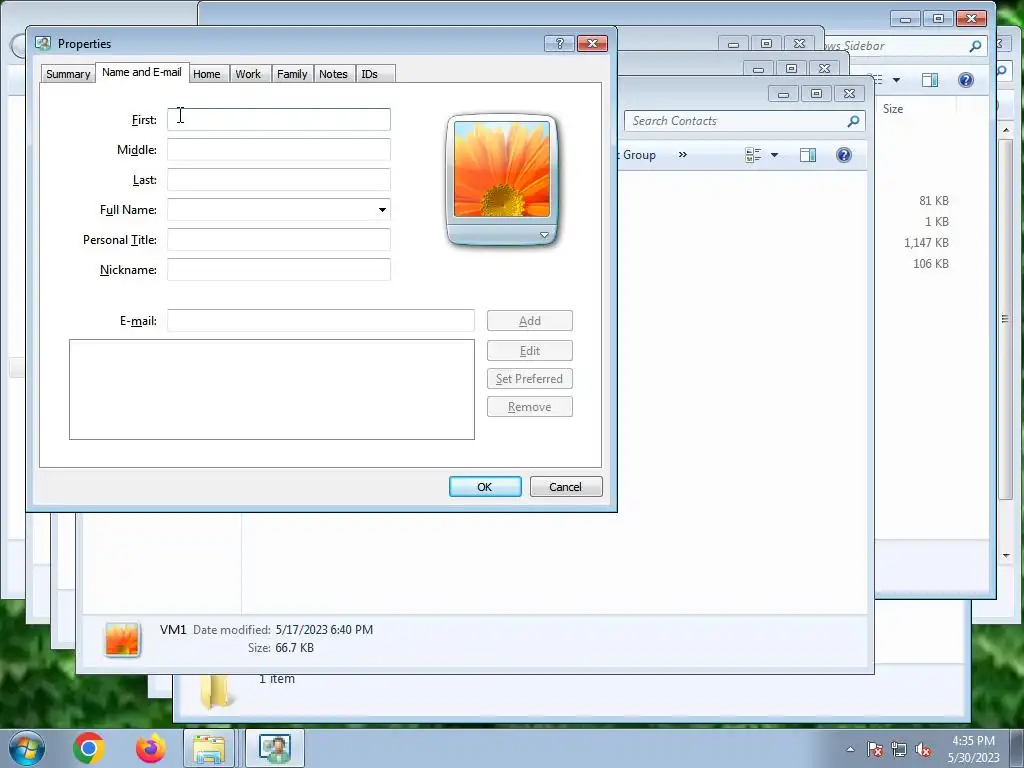Open the contact picture dropdown arrow

pyautogui.click(x=544, y=235)
